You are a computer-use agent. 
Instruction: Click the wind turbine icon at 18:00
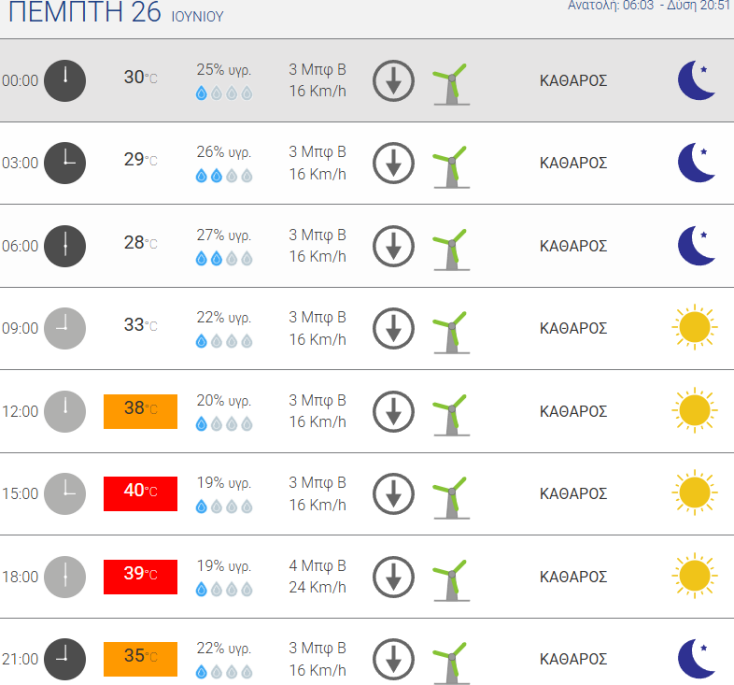pos(449,576)
